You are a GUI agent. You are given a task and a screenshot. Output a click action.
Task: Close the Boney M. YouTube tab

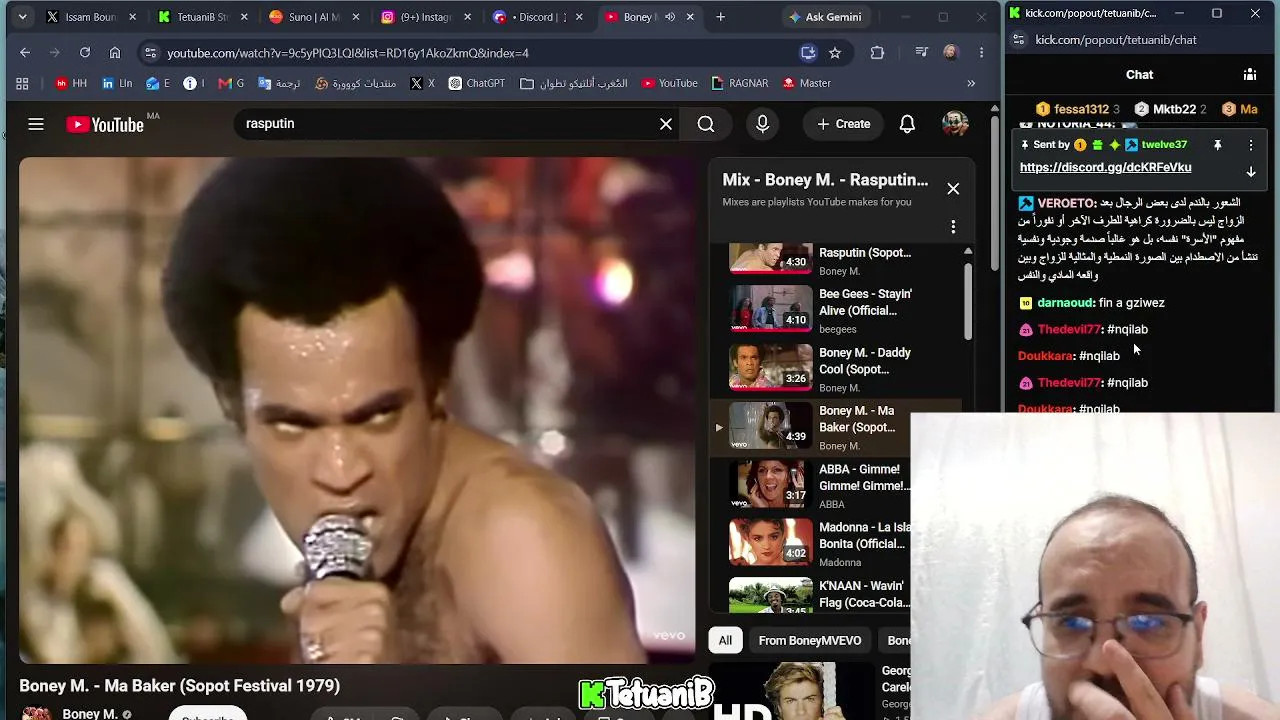690,17
